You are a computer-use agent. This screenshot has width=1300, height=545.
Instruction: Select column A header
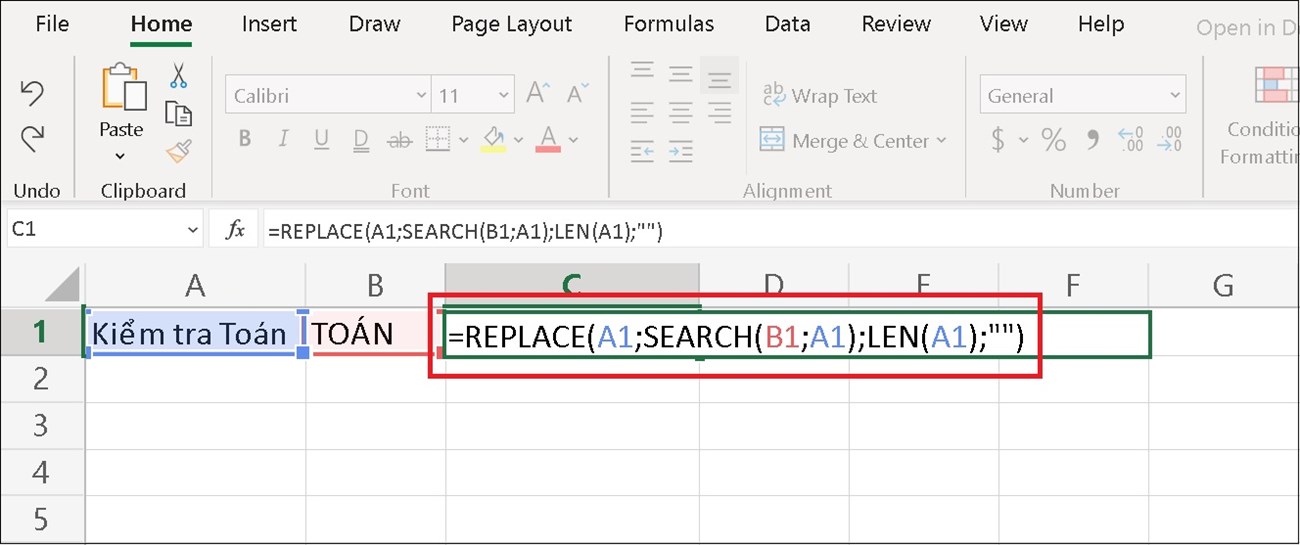(x=195, y=286)
